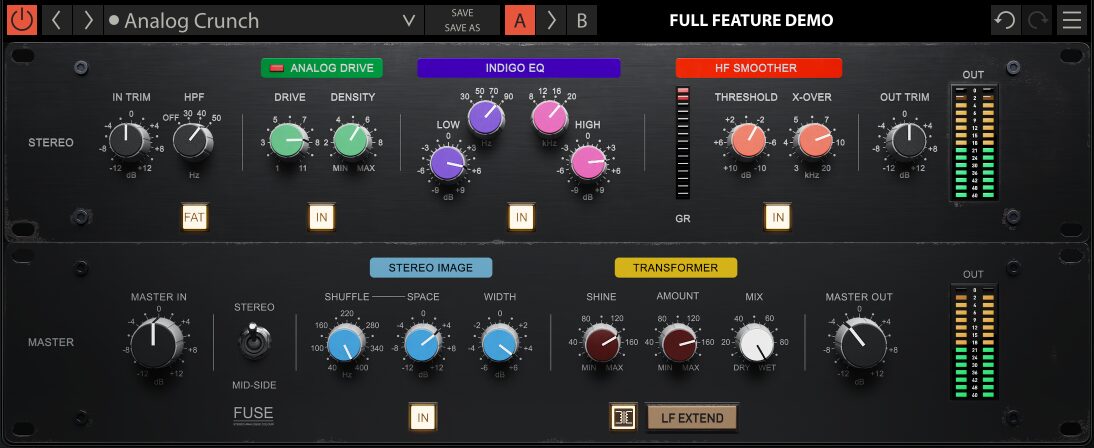This screenshot has height=448, width=1094.
Task: Click the undo arrow icon
Action: coord(1005,20)
